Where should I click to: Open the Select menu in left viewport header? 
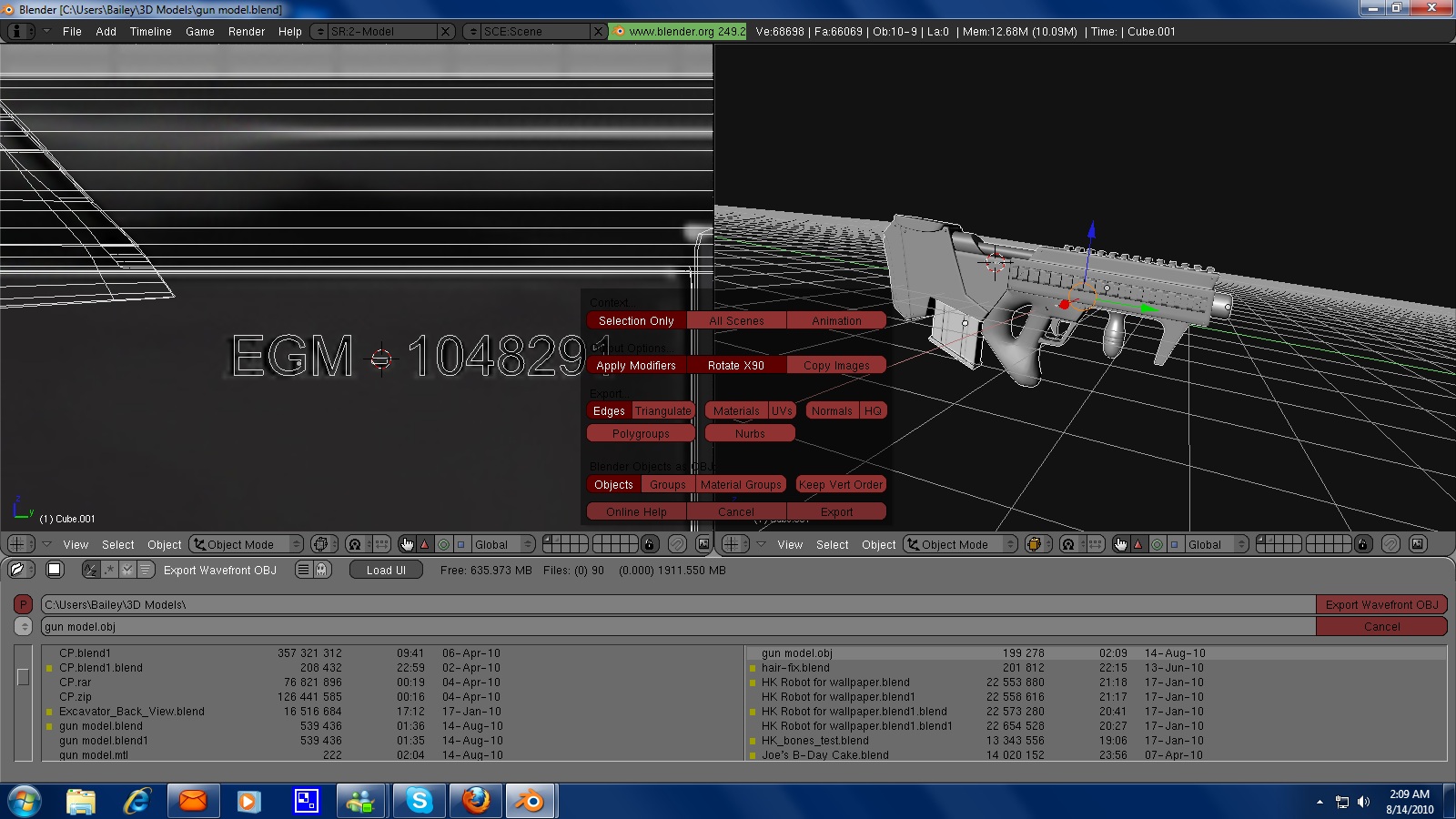[x=117, y=544]
